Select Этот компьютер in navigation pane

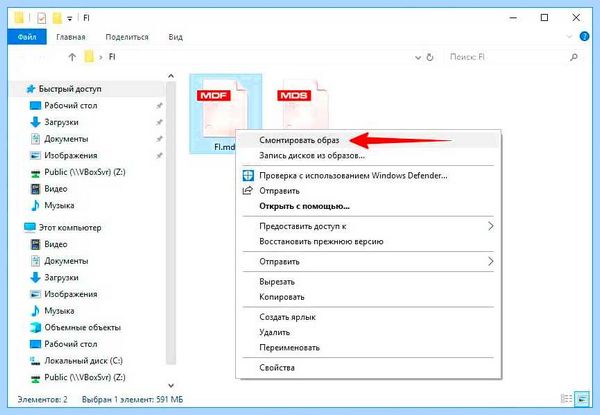coord(63,228)
